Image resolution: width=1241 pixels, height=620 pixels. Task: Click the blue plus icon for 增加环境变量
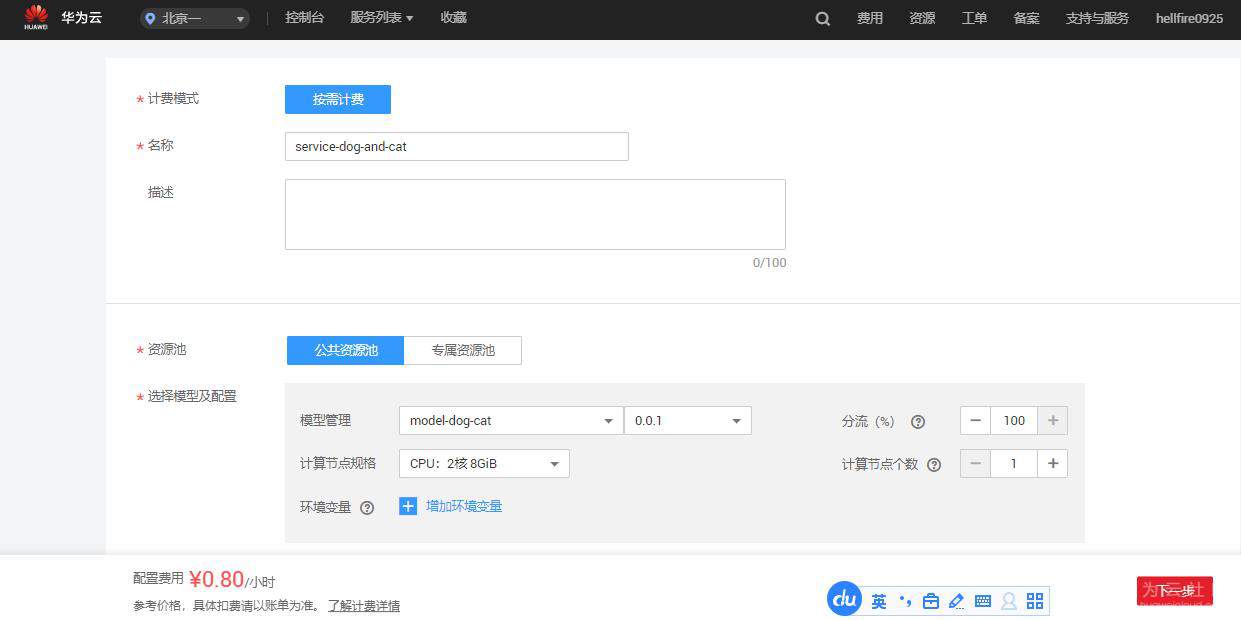pos(408,506)
